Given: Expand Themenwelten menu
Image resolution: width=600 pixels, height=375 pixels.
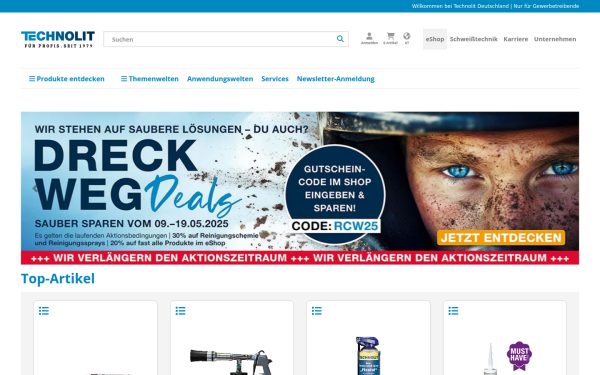Looking at the screenshot, I should click(150, 79).
